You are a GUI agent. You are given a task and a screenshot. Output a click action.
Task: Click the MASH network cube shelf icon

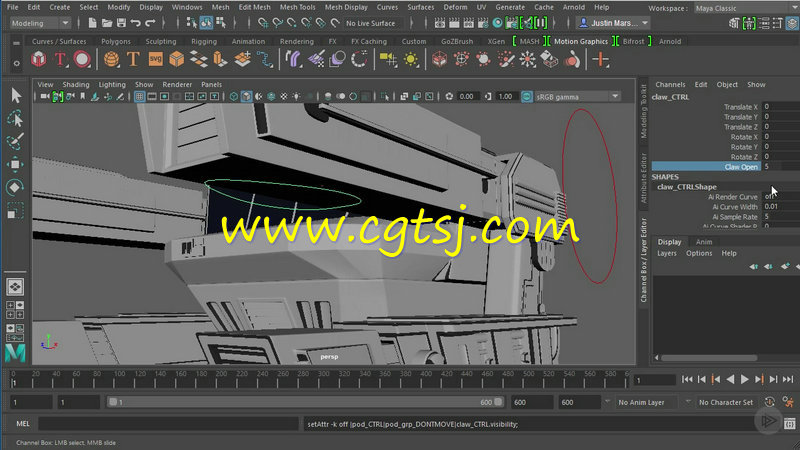pos(39,60)
